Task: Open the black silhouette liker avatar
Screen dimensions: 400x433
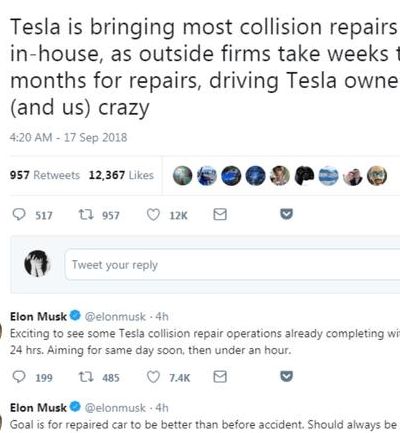Action: [x=304, y=175]
